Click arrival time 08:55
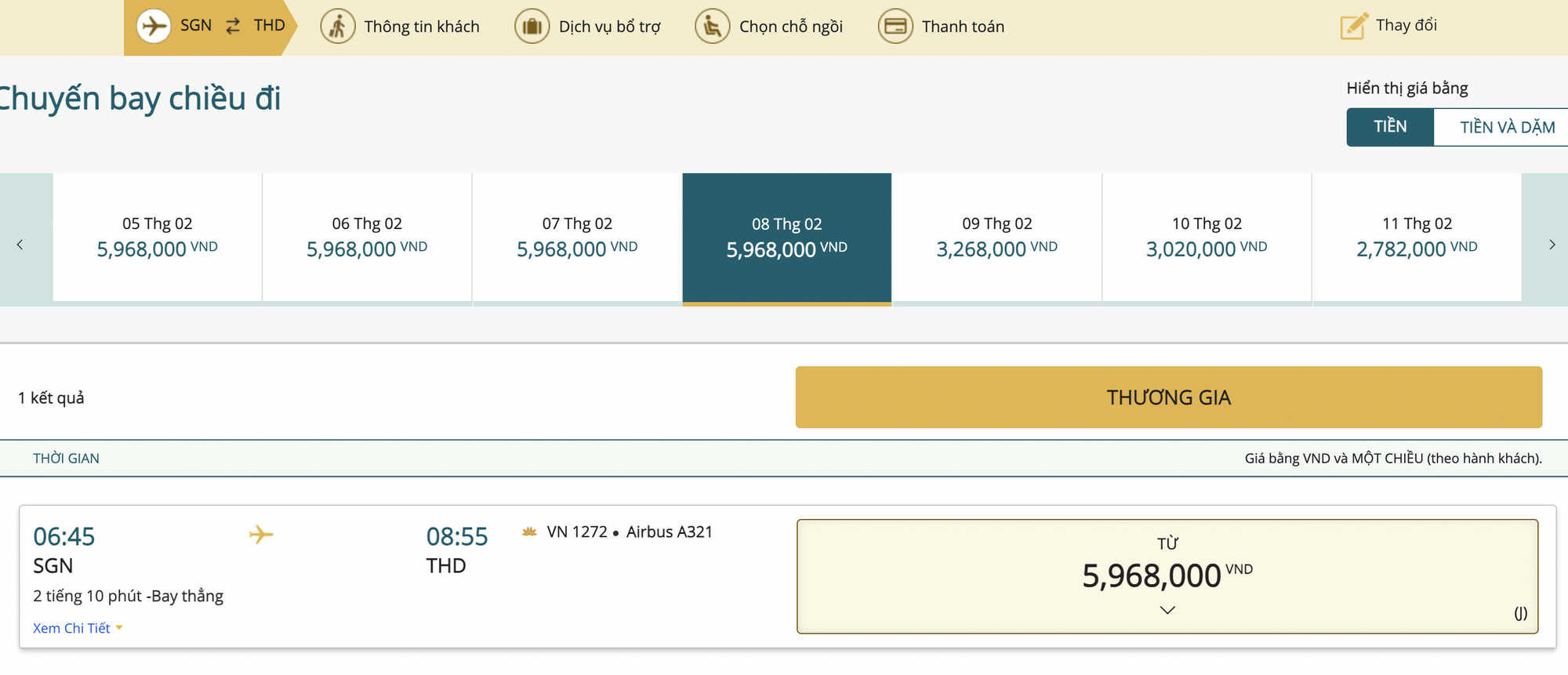This screenshot has width=1568, height=675. pyautogui.click(x=457, y=536)
